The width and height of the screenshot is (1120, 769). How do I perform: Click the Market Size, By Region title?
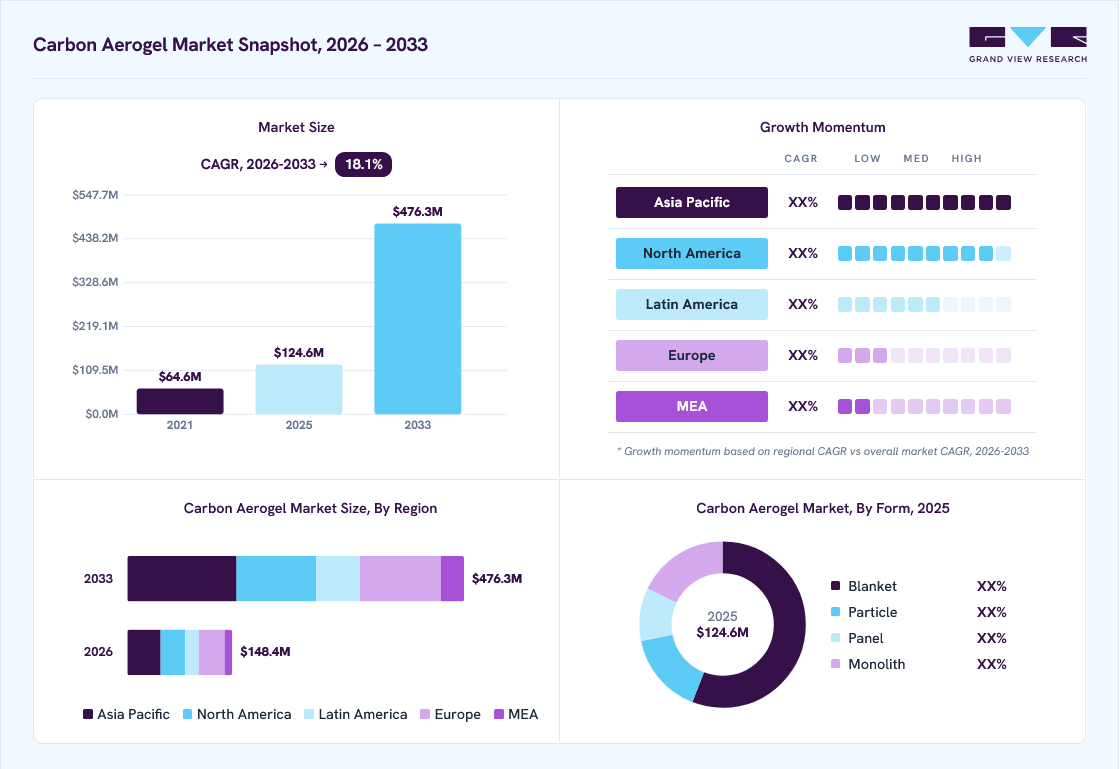click(x=310, y=508)
